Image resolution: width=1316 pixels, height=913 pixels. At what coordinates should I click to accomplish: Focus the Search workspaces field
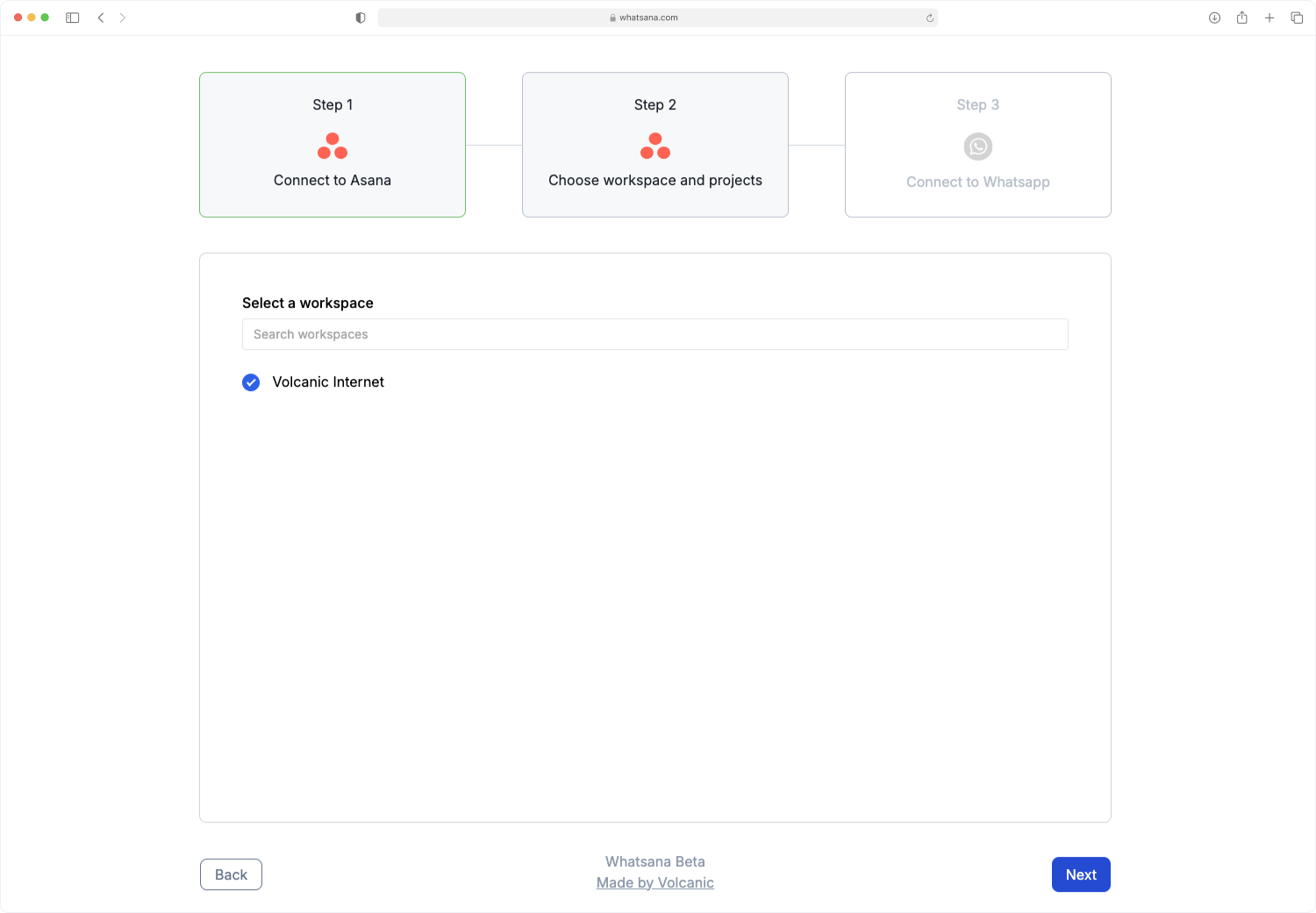(654, 334)
